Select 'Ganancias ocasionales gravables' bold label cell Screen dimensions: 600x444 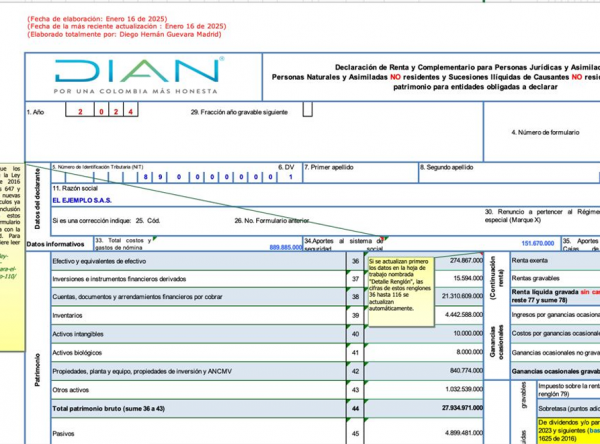pos(556,371)
